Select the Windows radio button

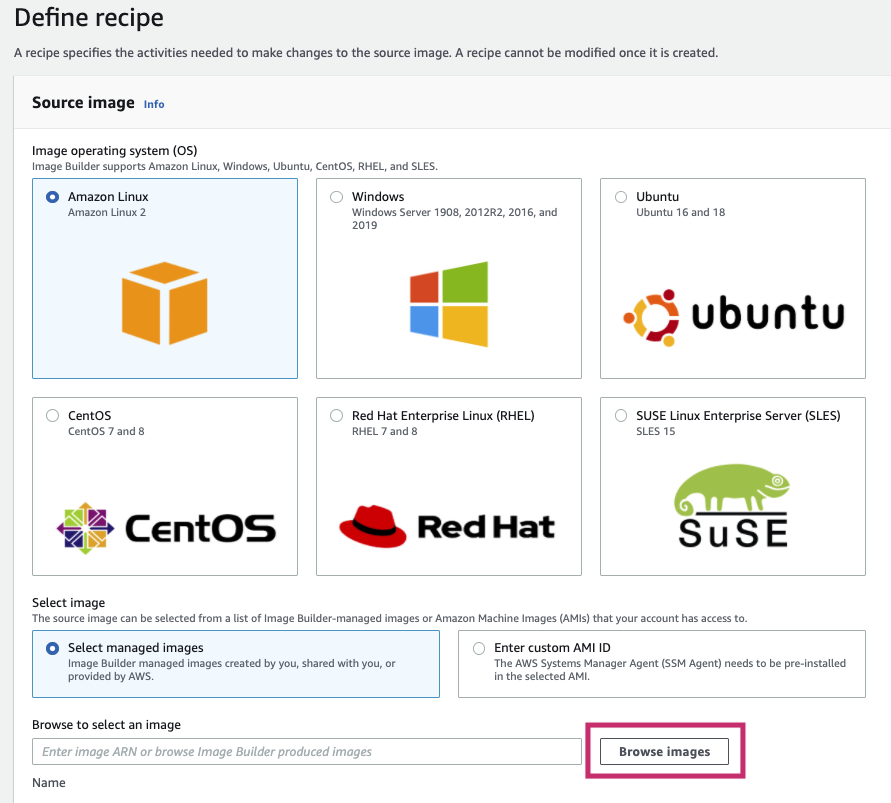(x=336, y=197)
